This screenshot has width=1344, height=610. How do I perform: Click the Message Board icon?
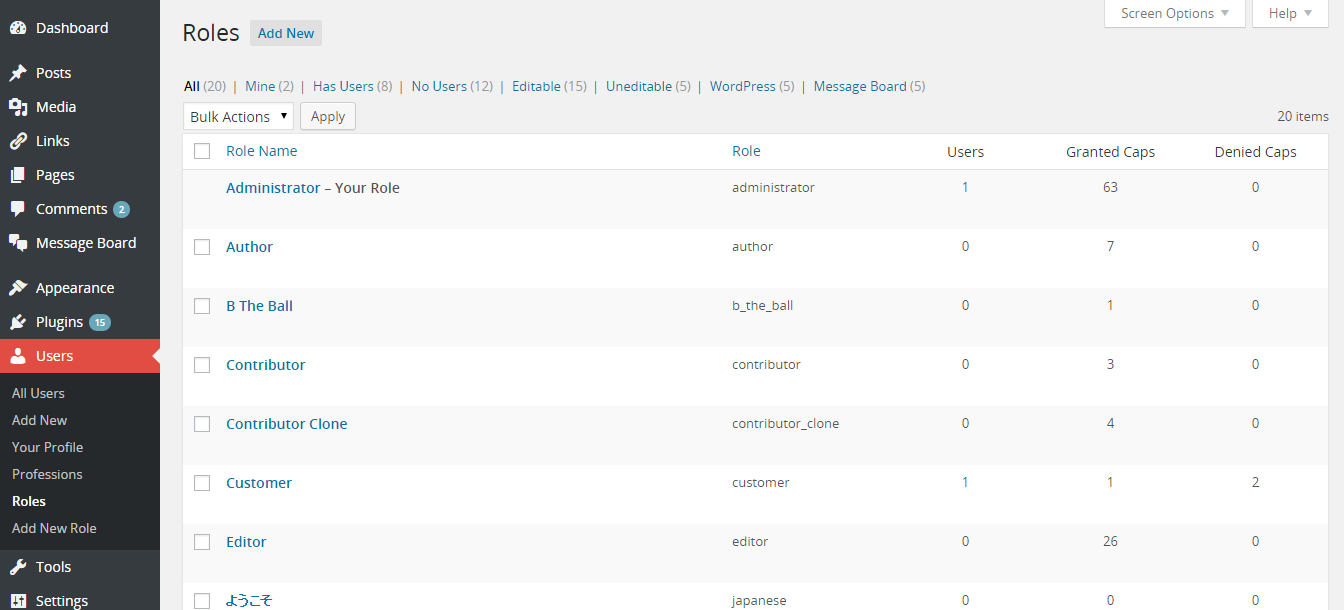[18, 243]
